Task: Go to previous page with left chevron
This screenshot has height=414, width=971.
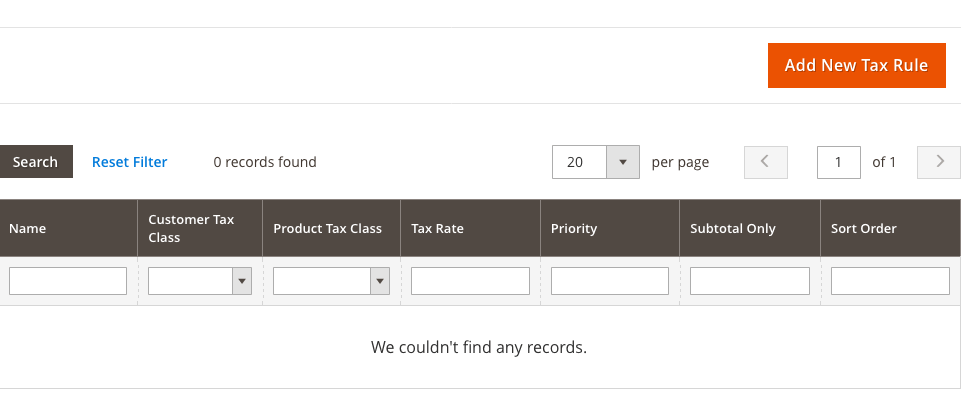Action: (x=765, y=162)
